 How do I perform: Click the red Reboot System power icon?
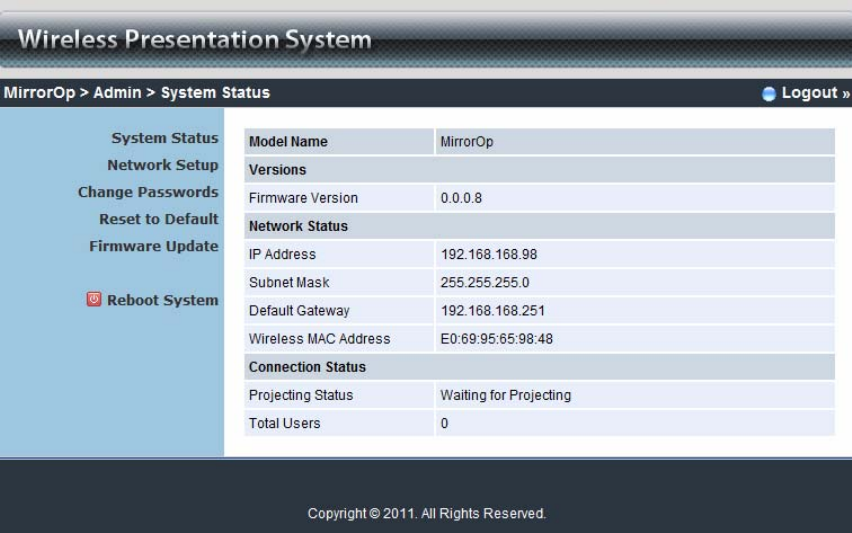(94, 299)
